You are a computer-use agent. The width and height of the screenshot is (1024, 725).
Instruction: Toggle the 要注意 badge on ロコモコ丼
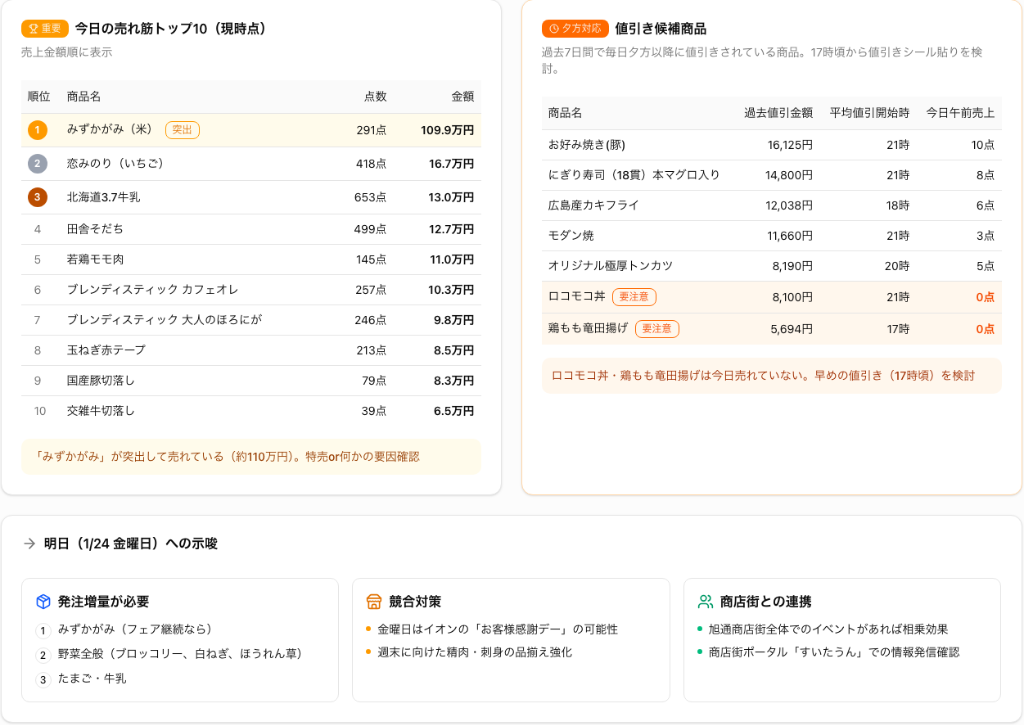click(x=634, y=297)
